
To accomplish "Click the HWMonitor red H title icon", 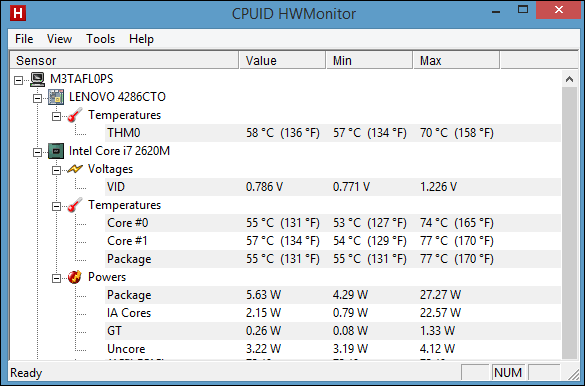I will pos(18,13).
